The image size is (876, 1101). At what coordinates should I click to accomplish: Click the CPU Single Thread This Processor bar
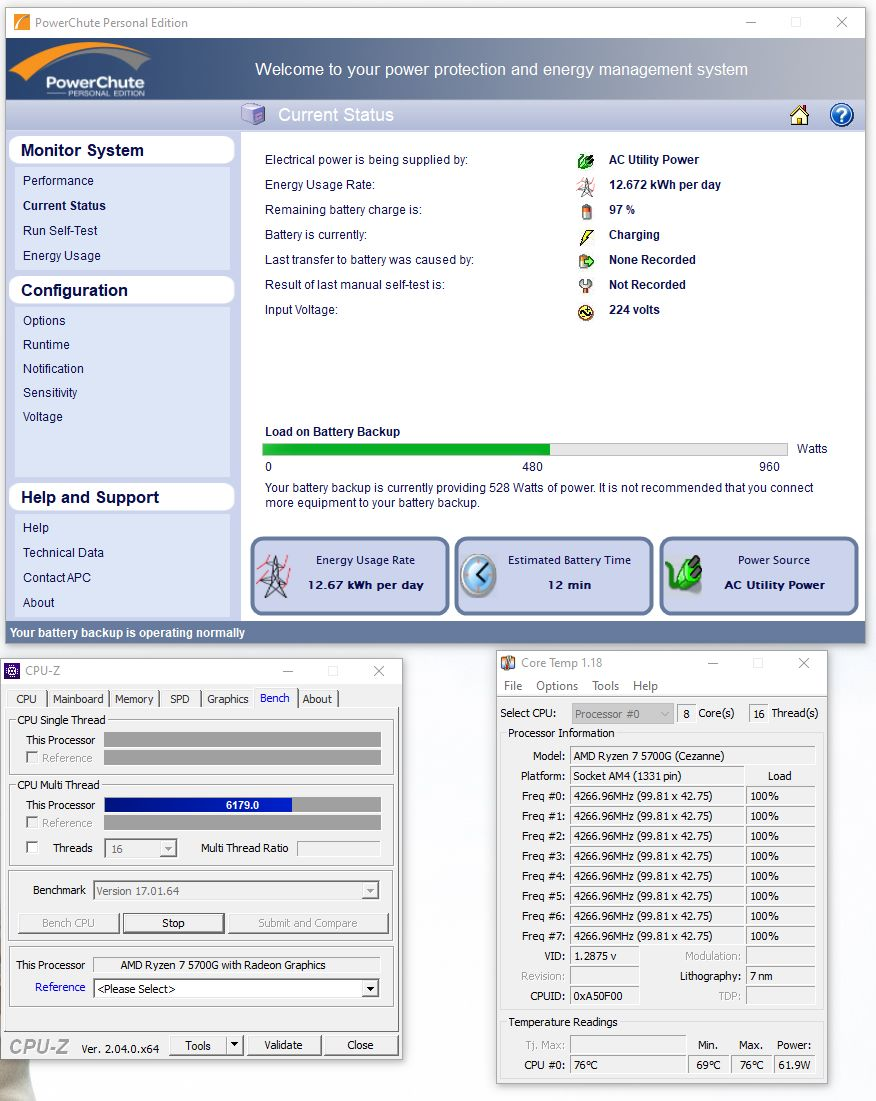(x=242, y=739)
